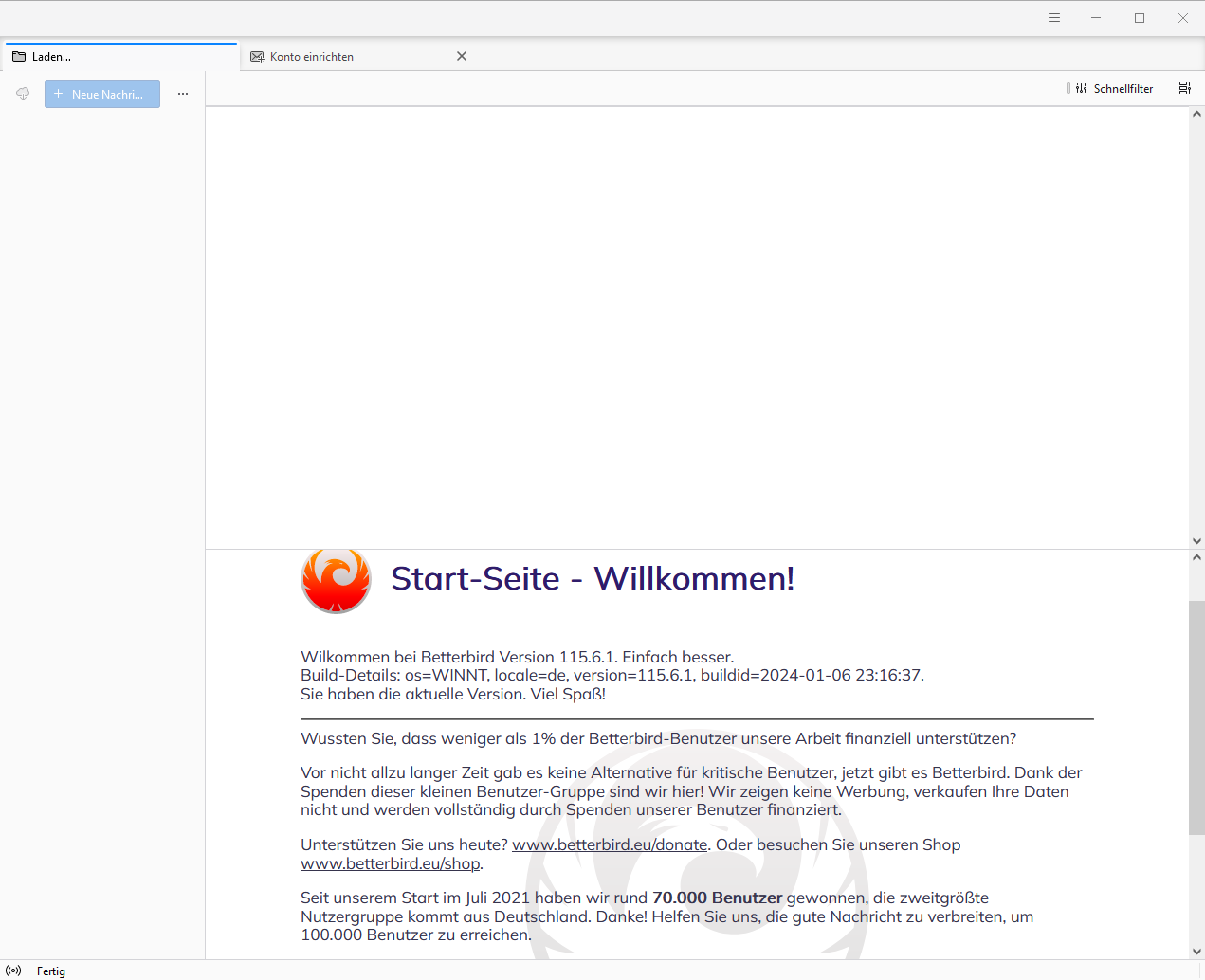Open the folder pane three-dots options menu
Image resolution: width=1205 pixels, height=980 pixels.
(x=183, y=94)
